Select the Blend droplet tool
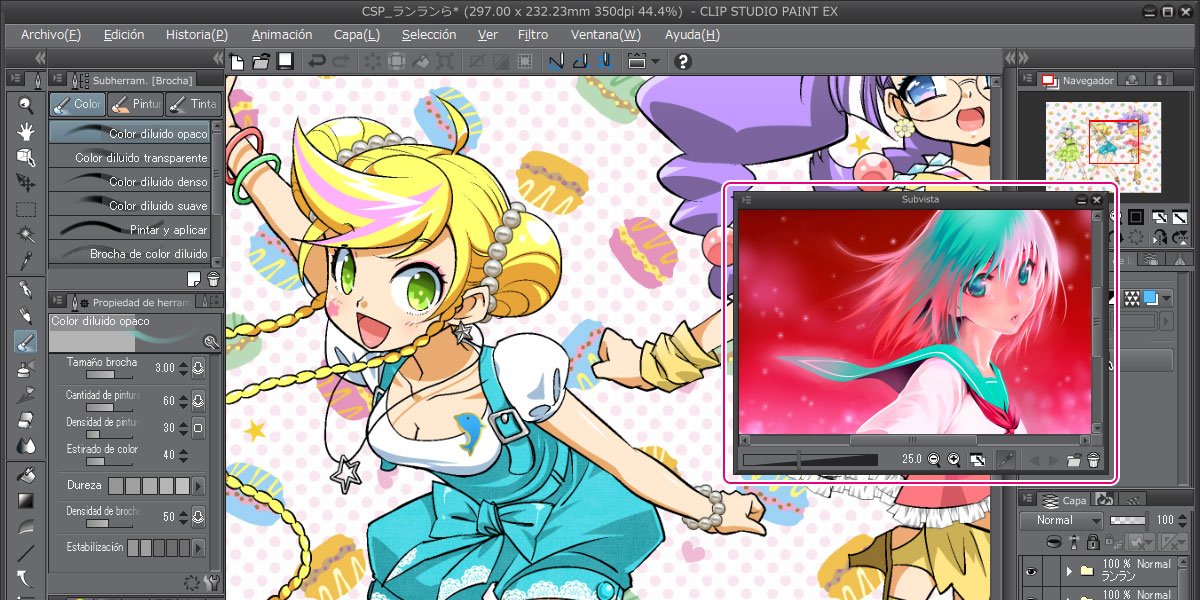 [26, 446]
